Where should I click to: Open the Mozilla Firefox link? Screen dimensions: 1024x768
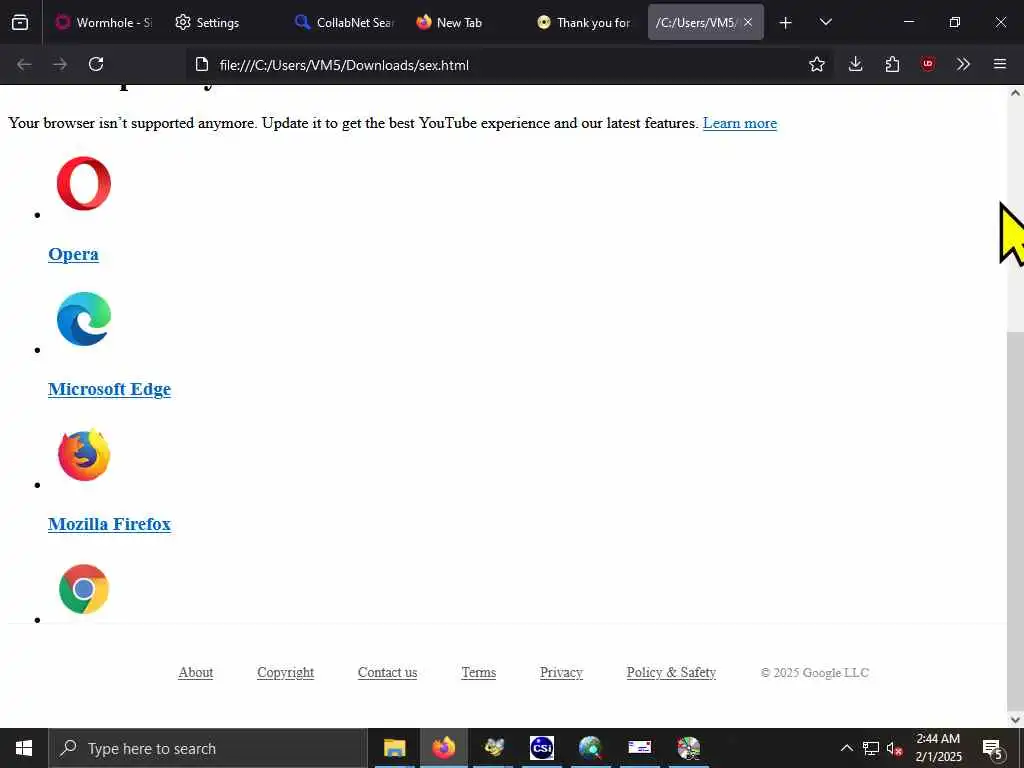109,524
